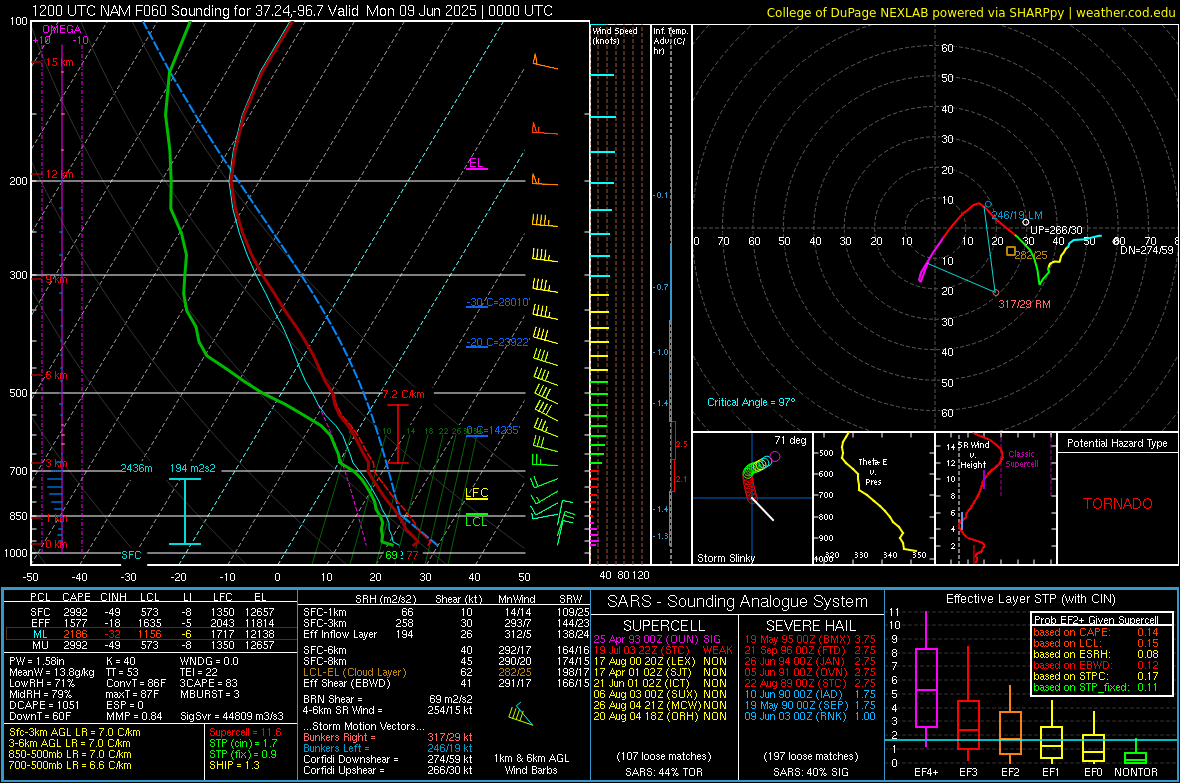Viewport: 1180px width, 783px height.
Task: Click the '71 deg' slinky angle text
Action: tap(790, 440)
